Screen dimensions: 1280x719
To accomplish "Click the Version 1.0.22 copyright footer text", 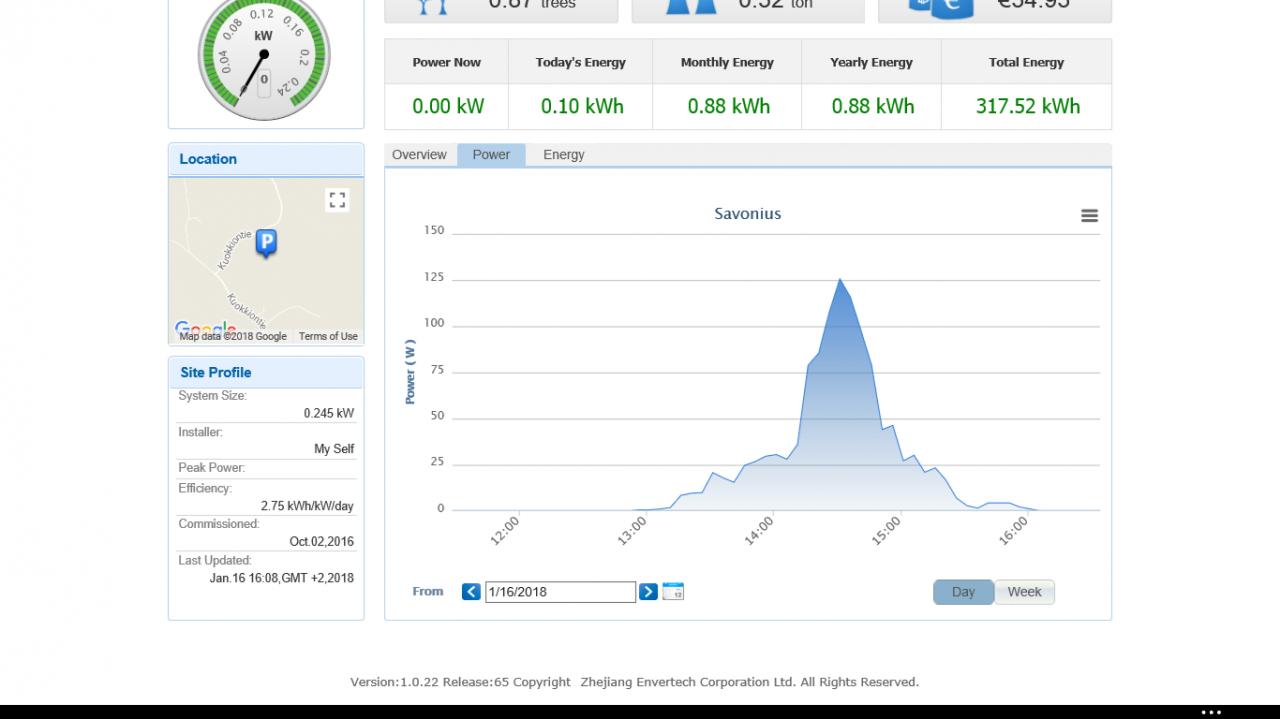I will (x=634, y=682).
